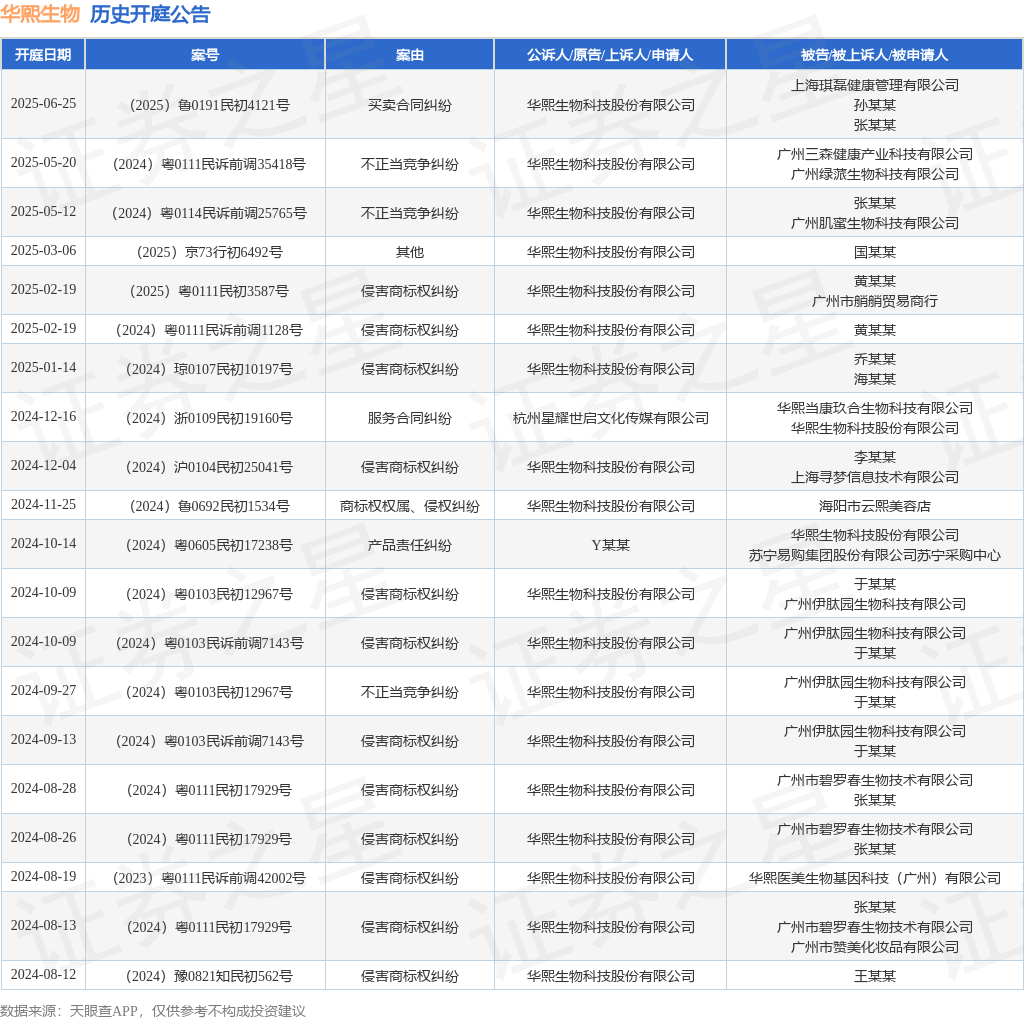Select case number (2025)粤0111民初3587号
Image resolution: width=1024 pixels, height=1020 pixels.
(x=205, y=291)
